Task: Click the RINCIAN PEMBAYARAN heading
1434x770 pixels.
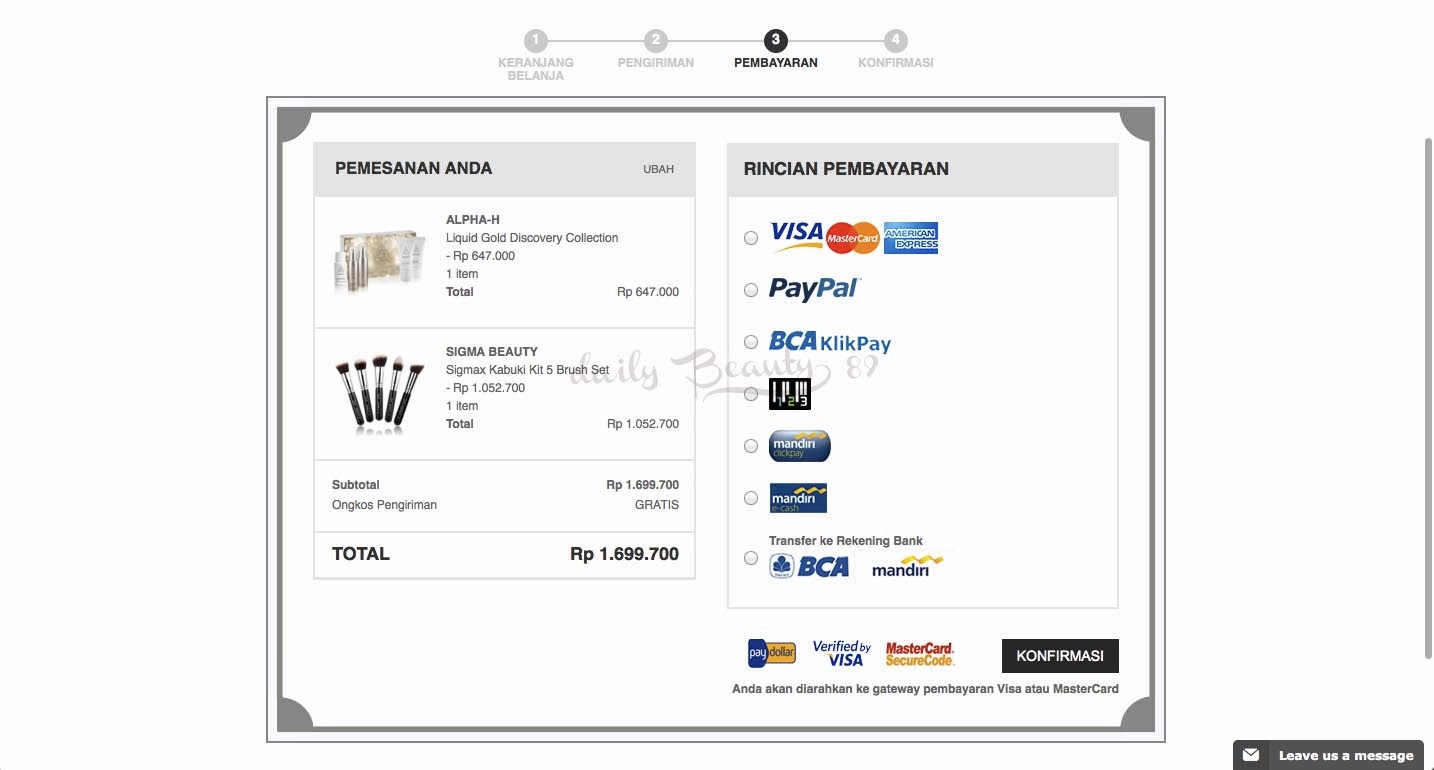Action: [846, 168]
